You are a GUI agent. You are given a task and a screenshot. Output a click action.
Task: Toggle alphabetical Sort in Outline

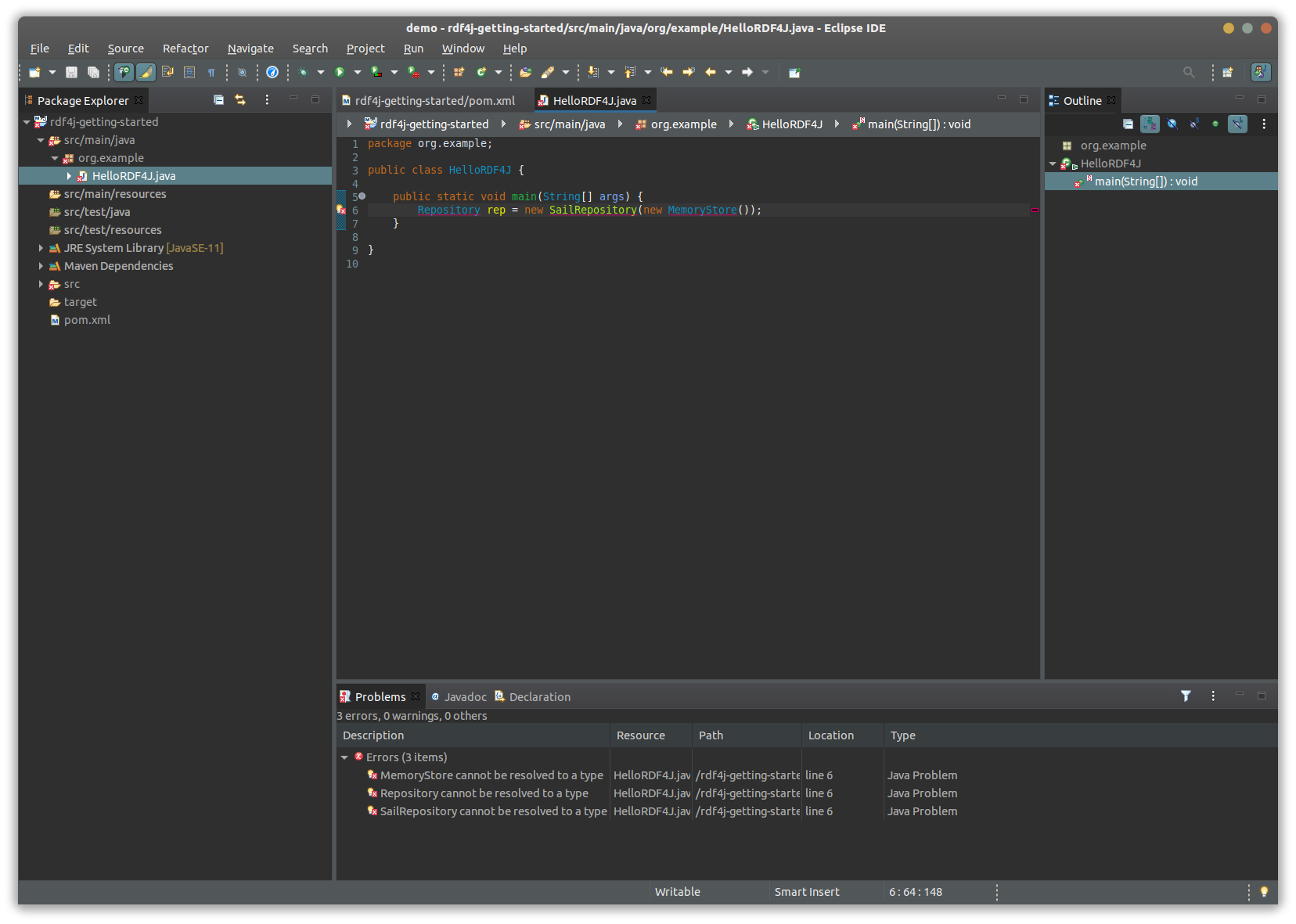point(1150,124)
